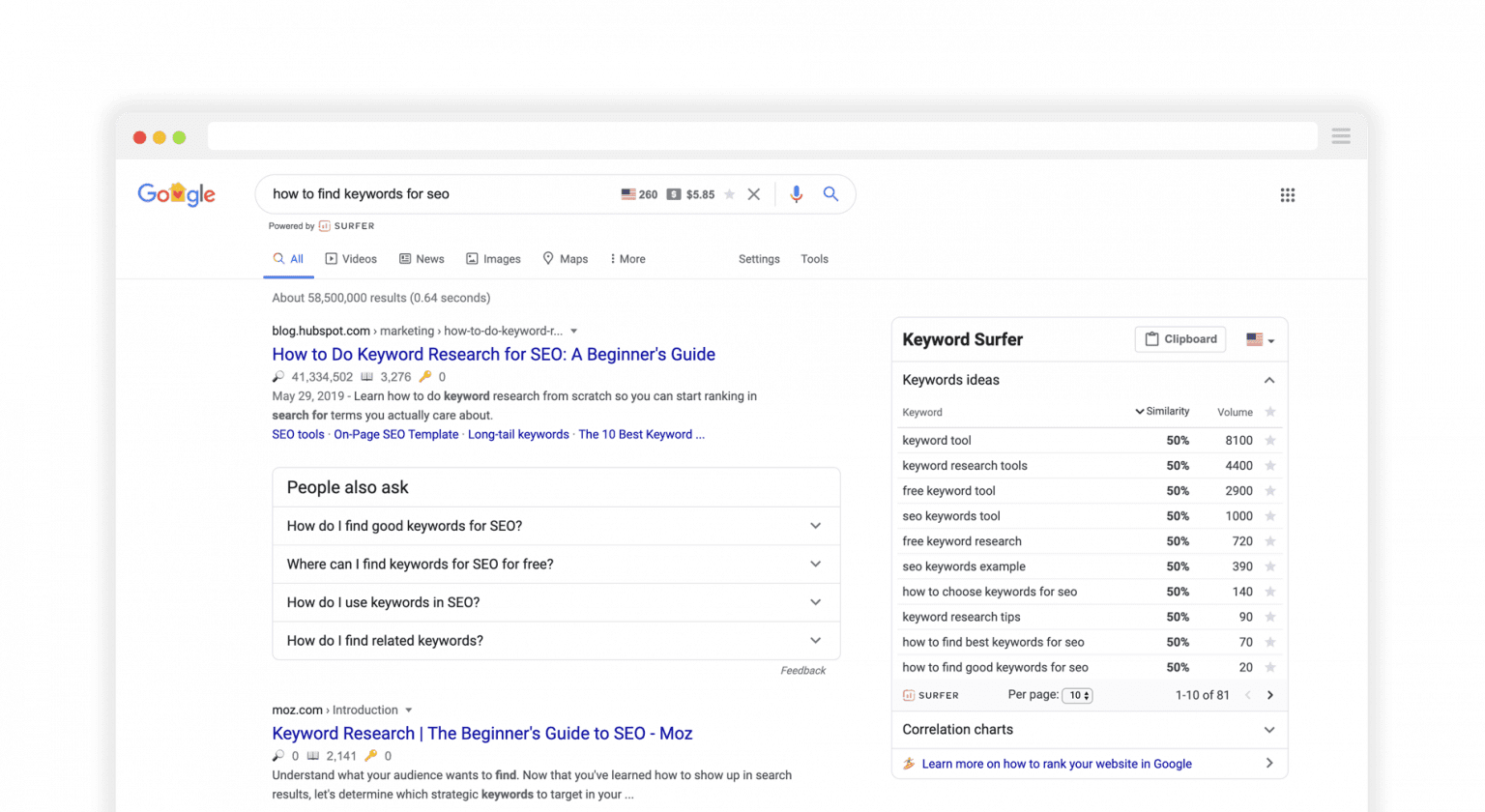Star the keyword research tools row
Screen dimensions: 1485x812
[x=1270, y=466]
